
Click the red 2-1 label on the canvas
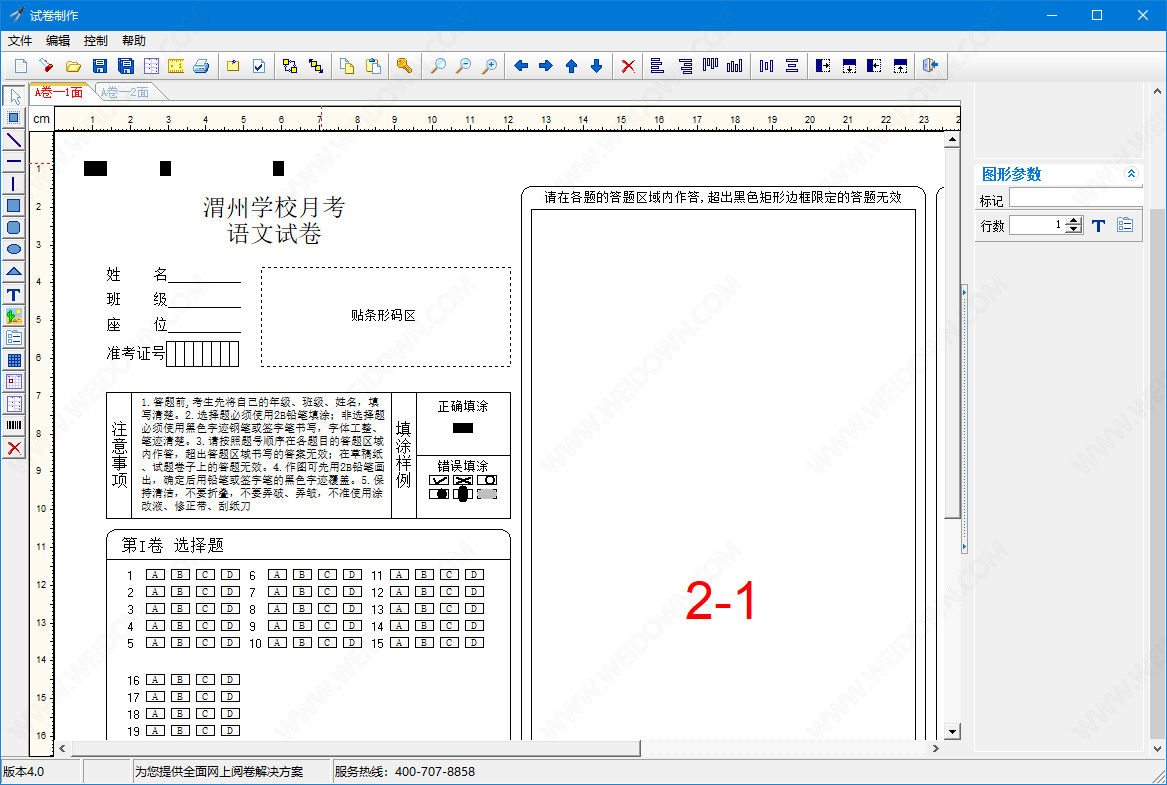[x=720, y=600]
